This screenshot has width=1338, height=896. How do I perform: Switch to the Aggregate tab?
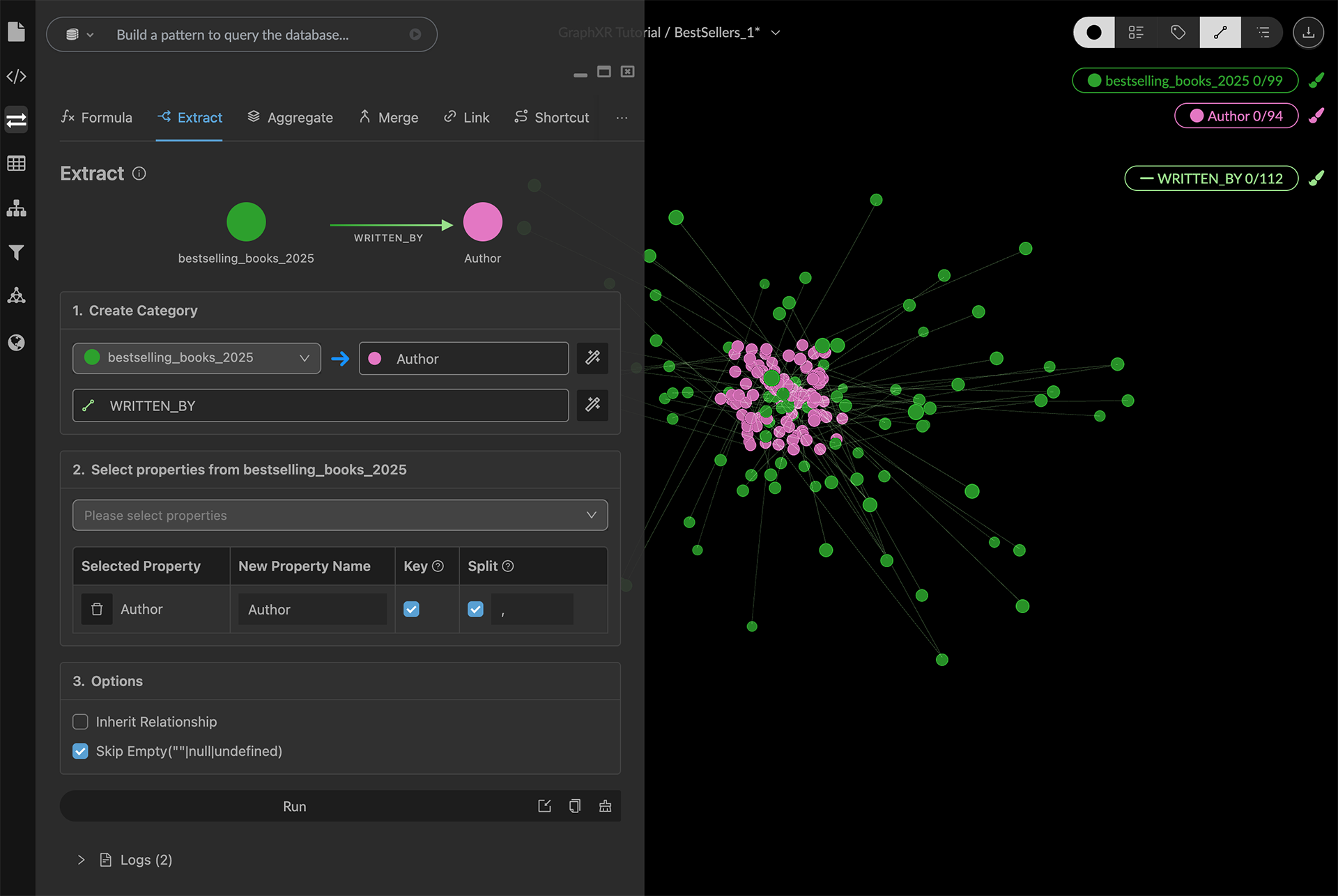tap(290, 118)
